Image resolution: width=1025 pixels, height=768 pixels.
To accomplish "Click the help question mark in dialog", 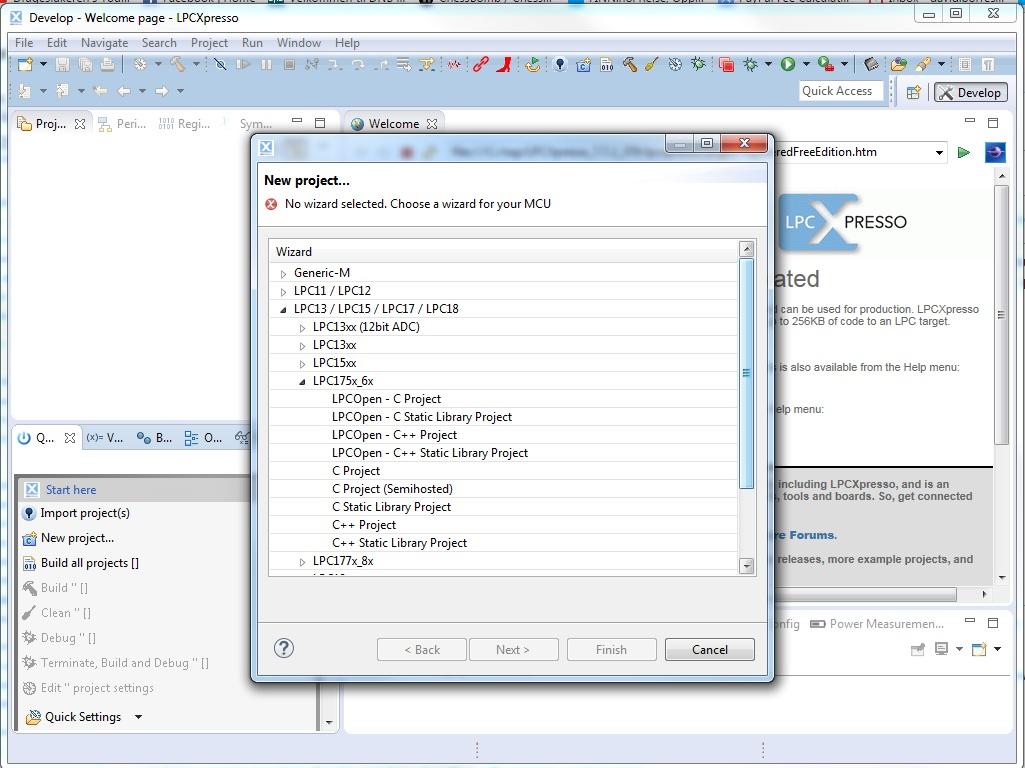I will 284,648.
